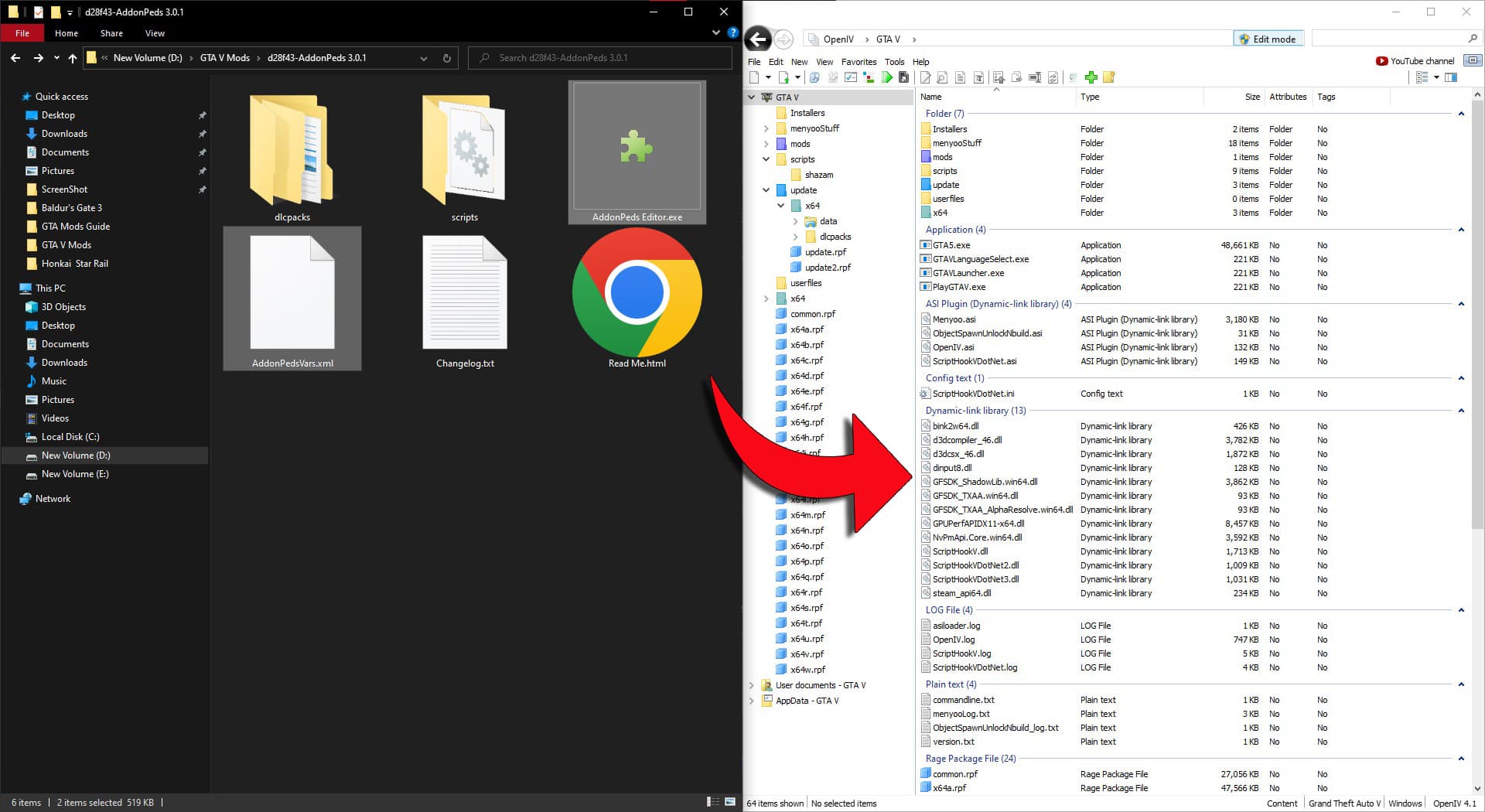This screenshot has height=812, width=1485.
Task: Click the green plus icon in OpenIV toolbar
Action: coord(1091,77)
